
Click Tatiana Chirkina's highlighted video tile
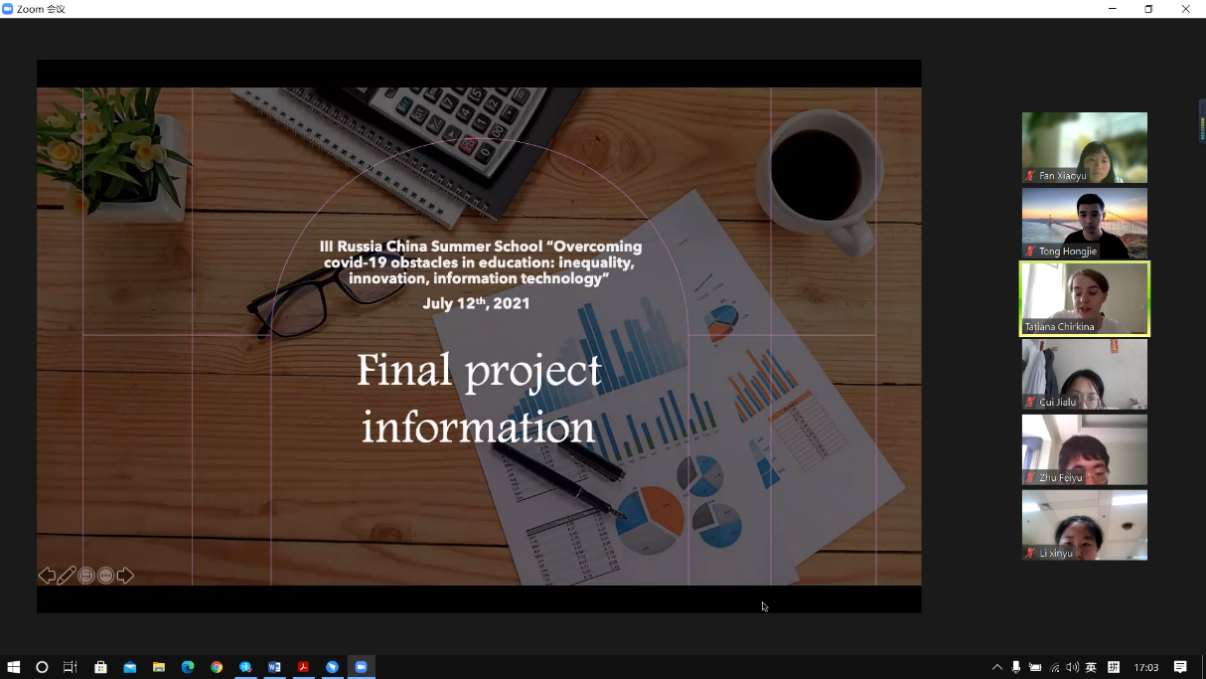click(x=1084, y=298)
